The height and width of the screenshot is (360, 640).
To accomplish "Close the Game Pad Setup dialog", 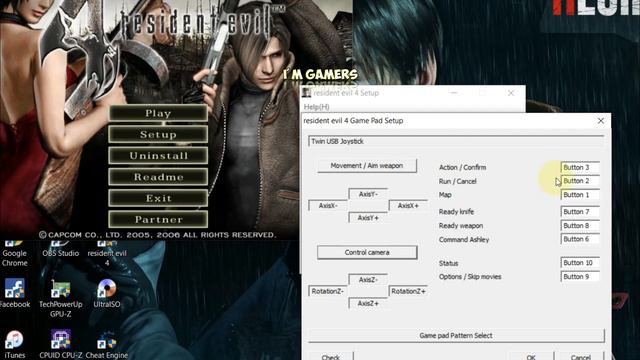I will (x=600, y=121).
